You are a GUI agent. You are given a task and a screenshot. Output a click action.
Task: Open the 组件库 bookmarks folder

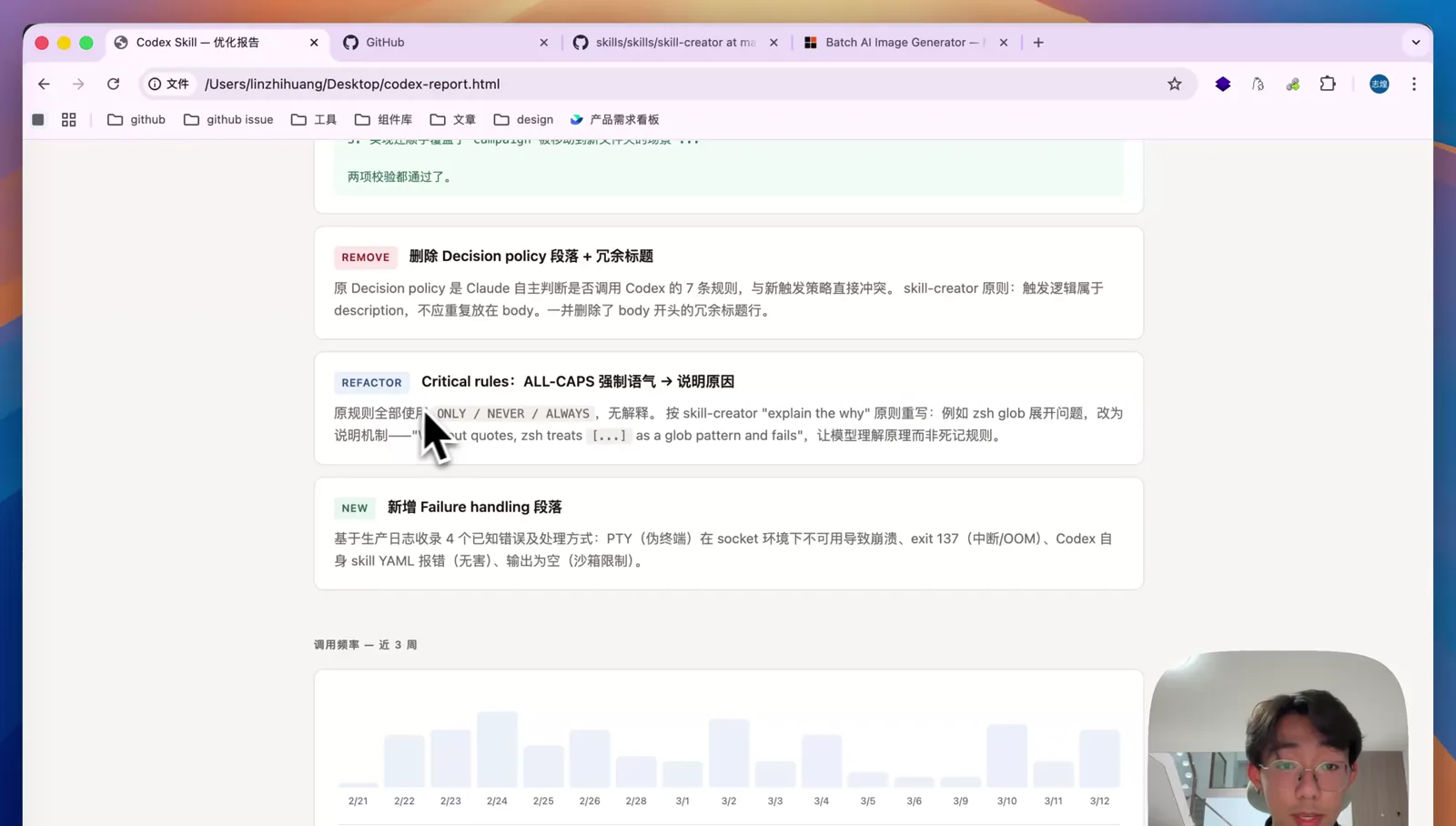[383, 119]
